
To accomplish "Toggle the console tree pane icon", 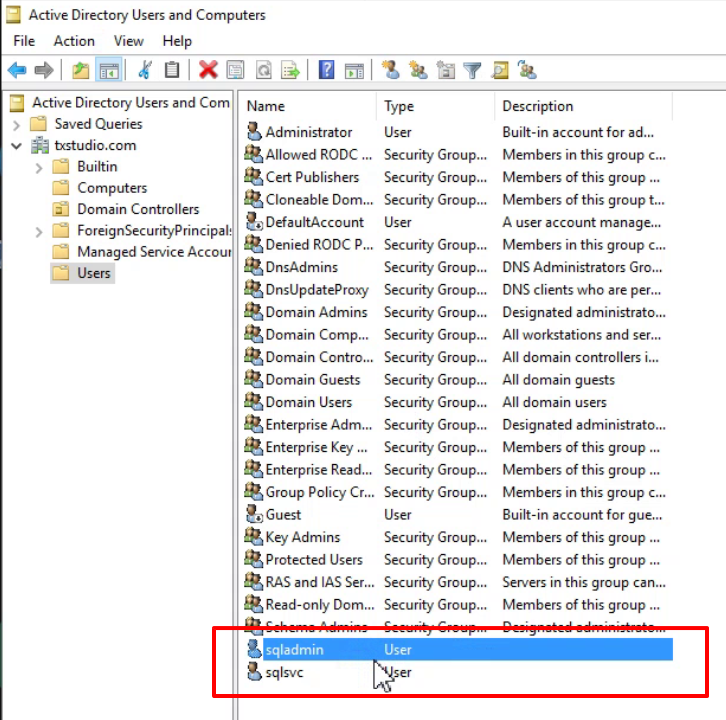I will coord(109,70).
